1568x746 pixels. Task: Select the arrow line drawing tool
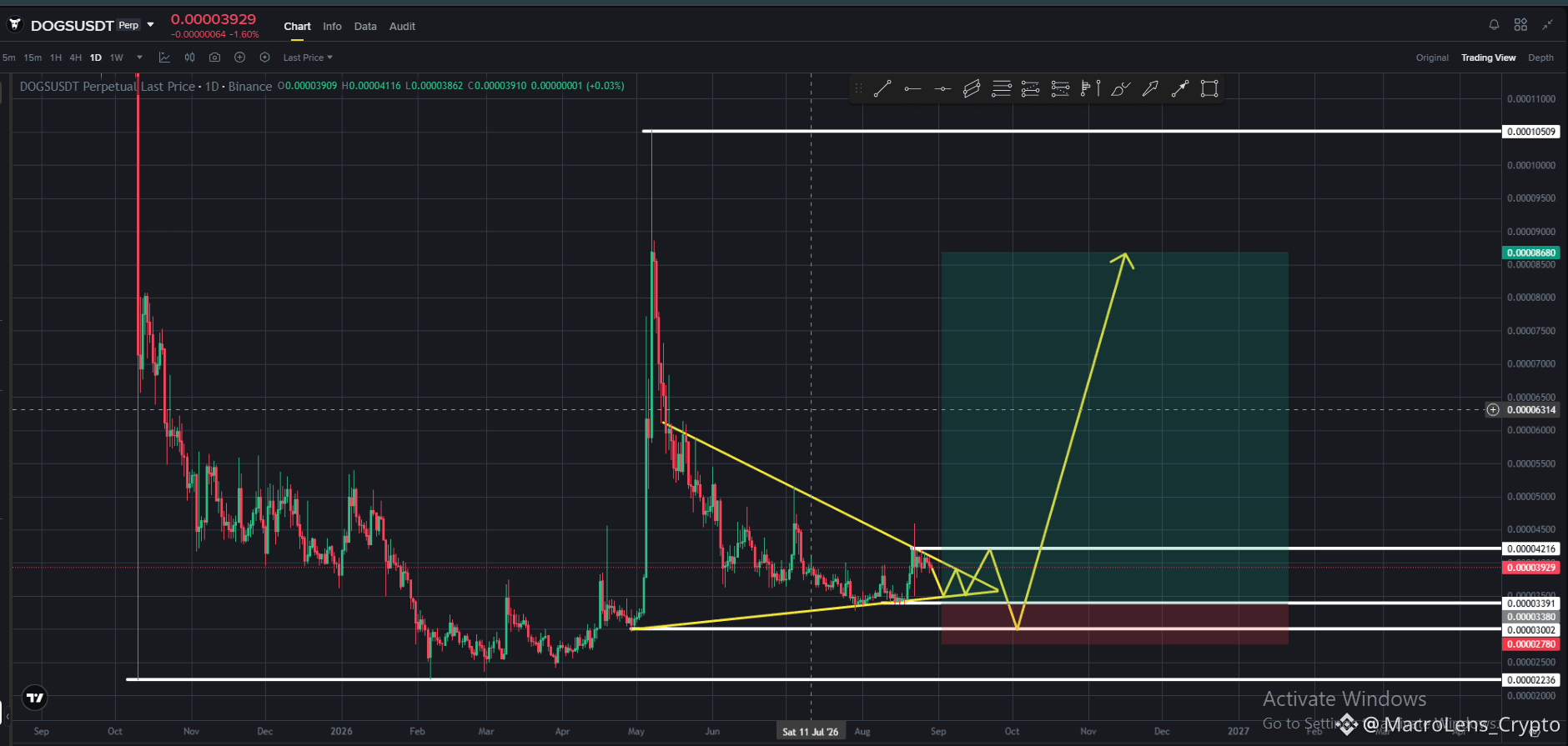[x=1179, y=88]
